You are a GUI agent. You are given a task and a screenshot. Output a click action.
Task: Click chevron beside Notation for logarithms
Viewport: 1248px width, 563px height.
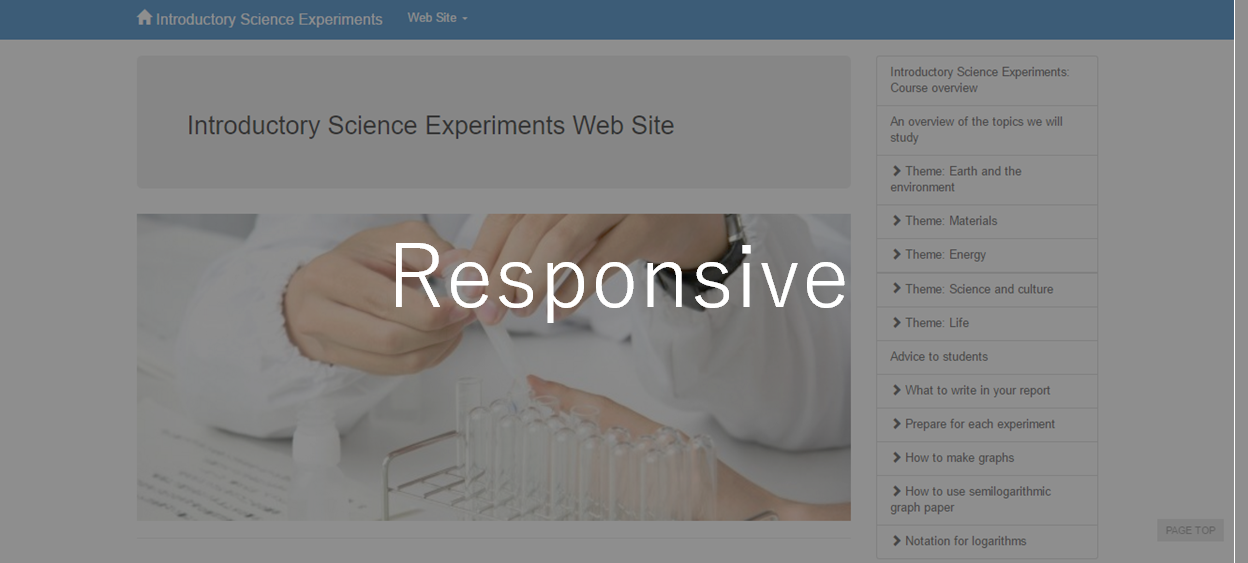897,541
